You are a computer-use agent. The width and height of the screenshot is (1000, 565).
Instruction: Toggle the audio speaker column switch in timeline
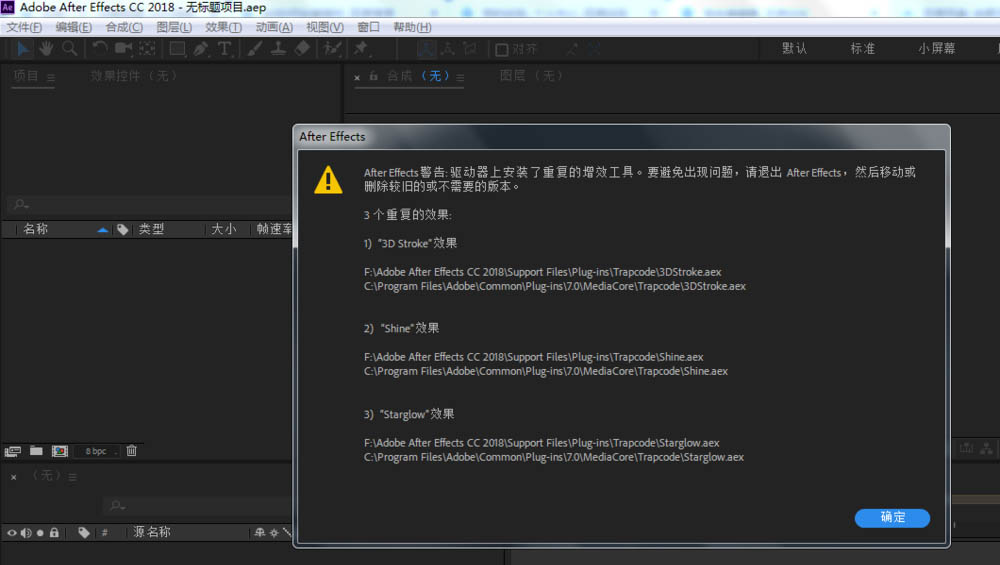coord(26,532)
